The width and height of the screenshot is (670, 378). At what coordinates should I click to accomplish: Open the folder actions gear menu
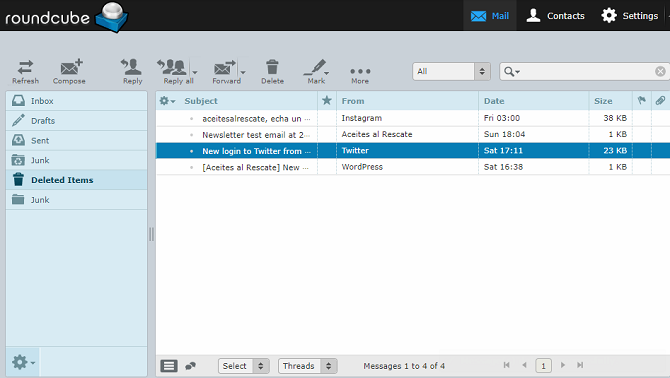pyautogui.click(x=23, y=362)
